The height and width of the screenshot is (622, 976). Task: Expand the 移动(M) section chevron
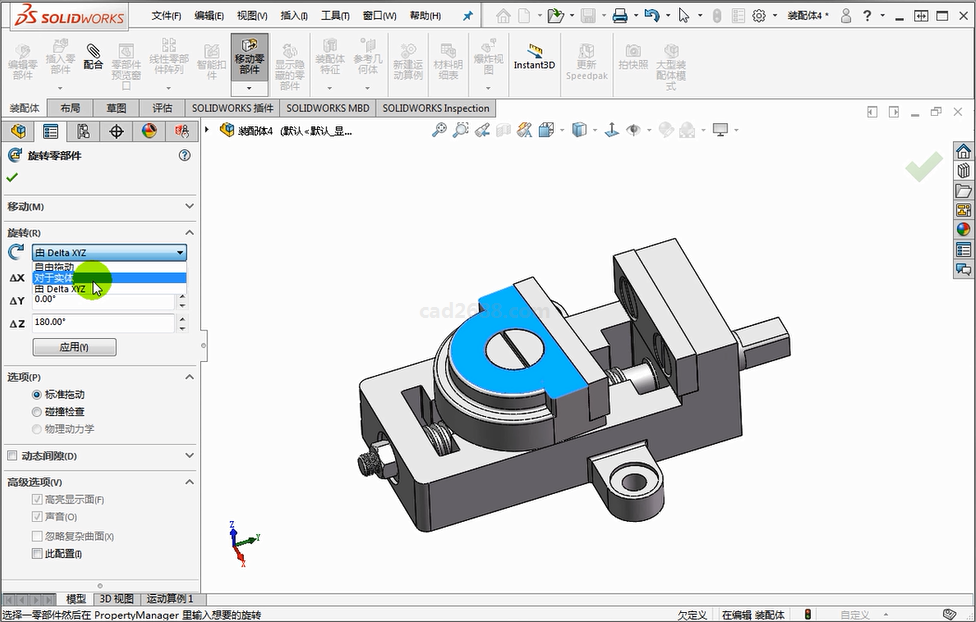189,206
